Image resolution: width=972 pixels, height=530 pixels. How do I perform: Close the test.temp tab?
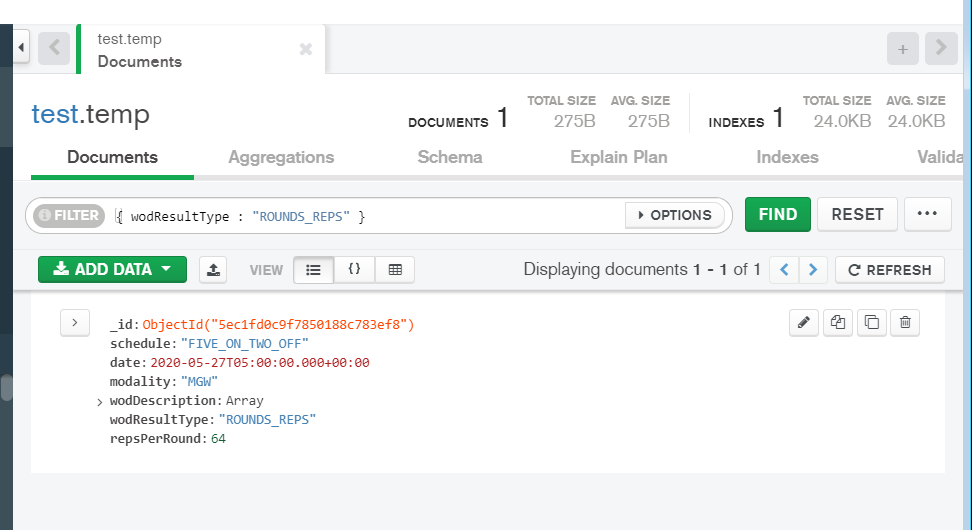coord(306,49)
